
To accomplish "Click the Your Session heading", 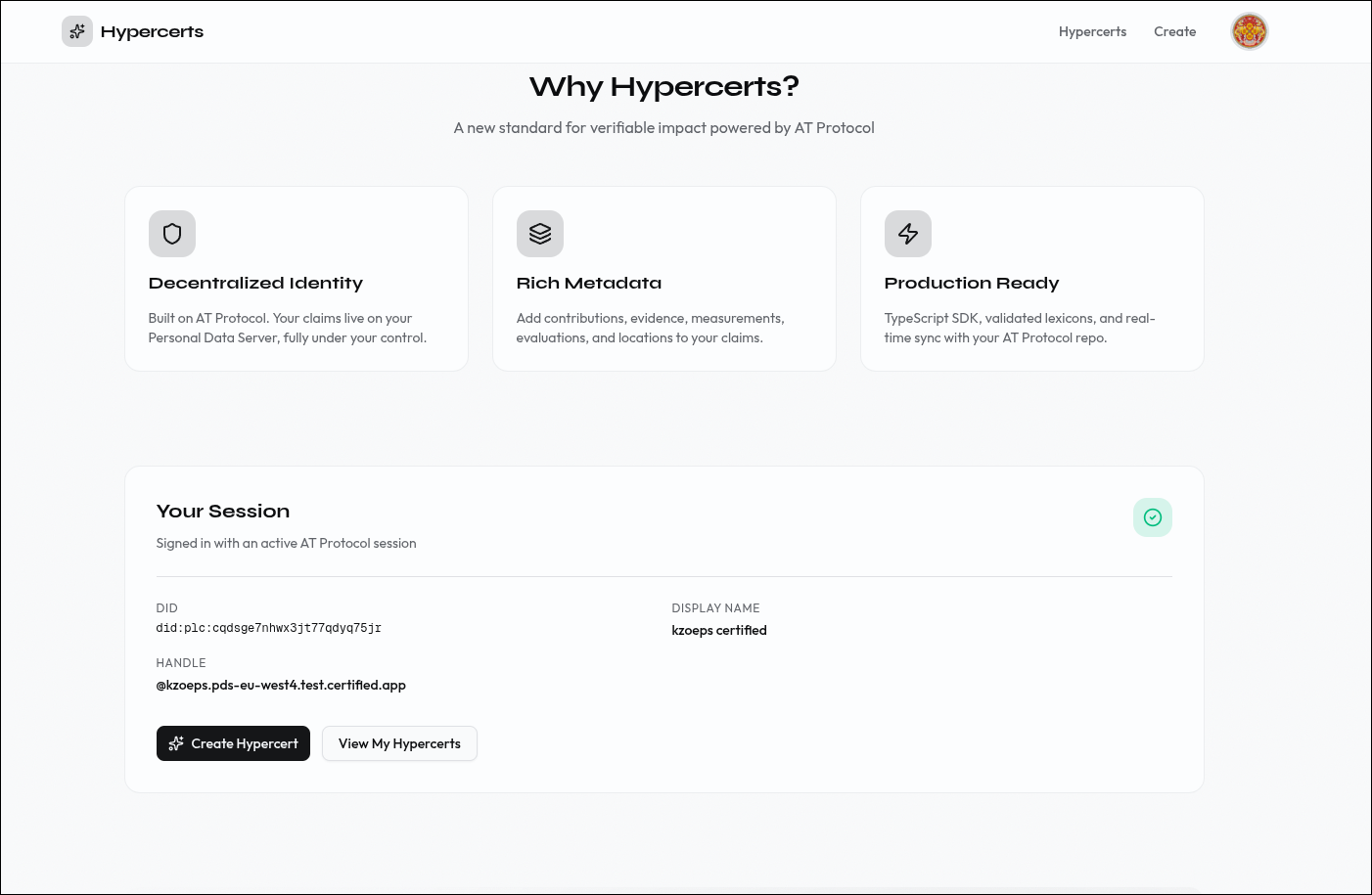I will coord(223,511).
